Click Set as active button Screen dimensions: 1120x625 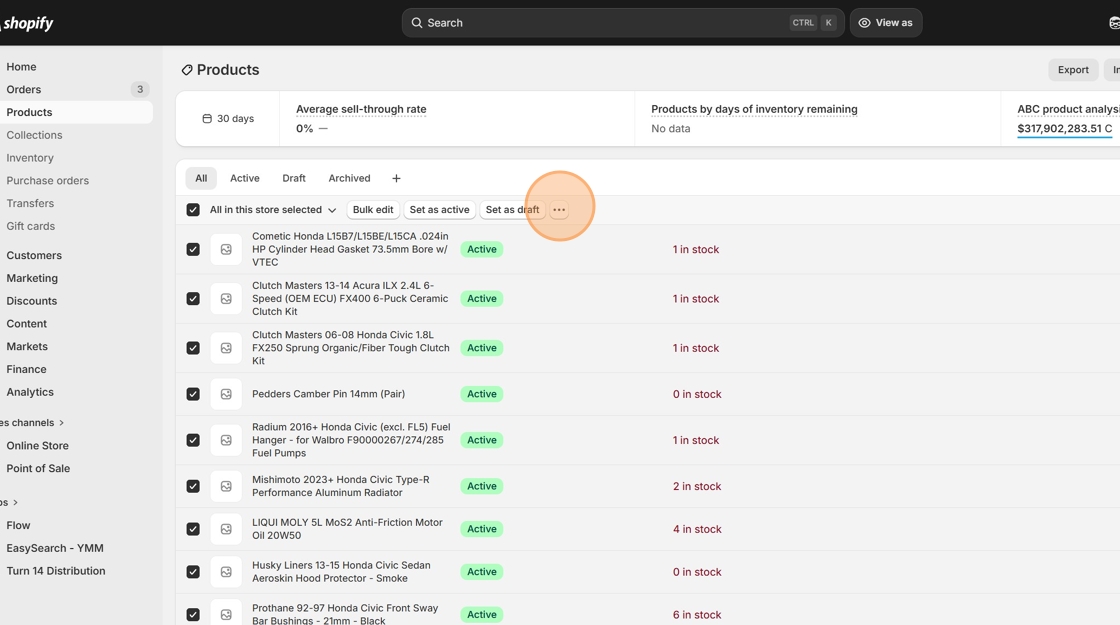(x=439, y=210)
